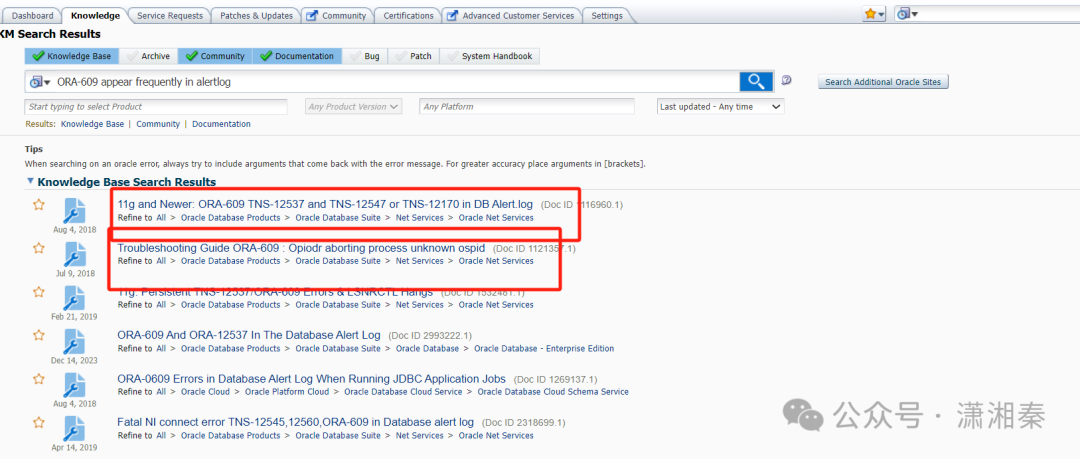This screenshot has width=1080, height=459.
Task: Open document icon dated Feb 21, 2019
Action: [74, 298]
